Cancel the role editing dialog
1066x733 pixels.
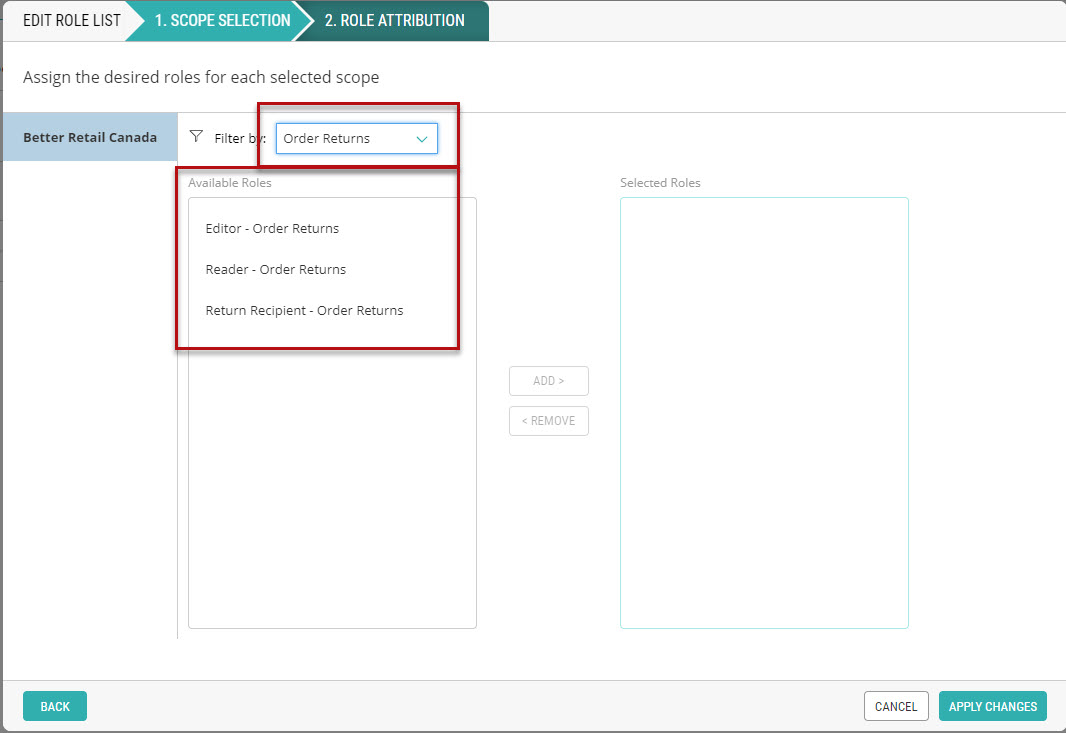click(x=896, y=706)
